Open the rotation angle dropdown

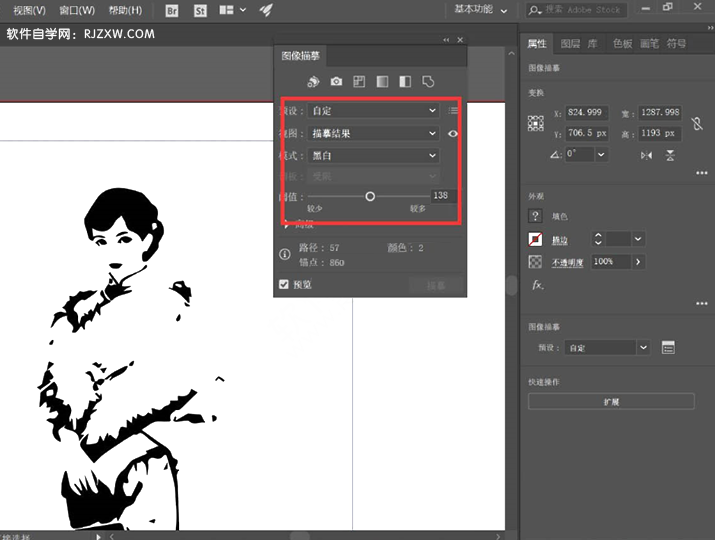point(601,155)
